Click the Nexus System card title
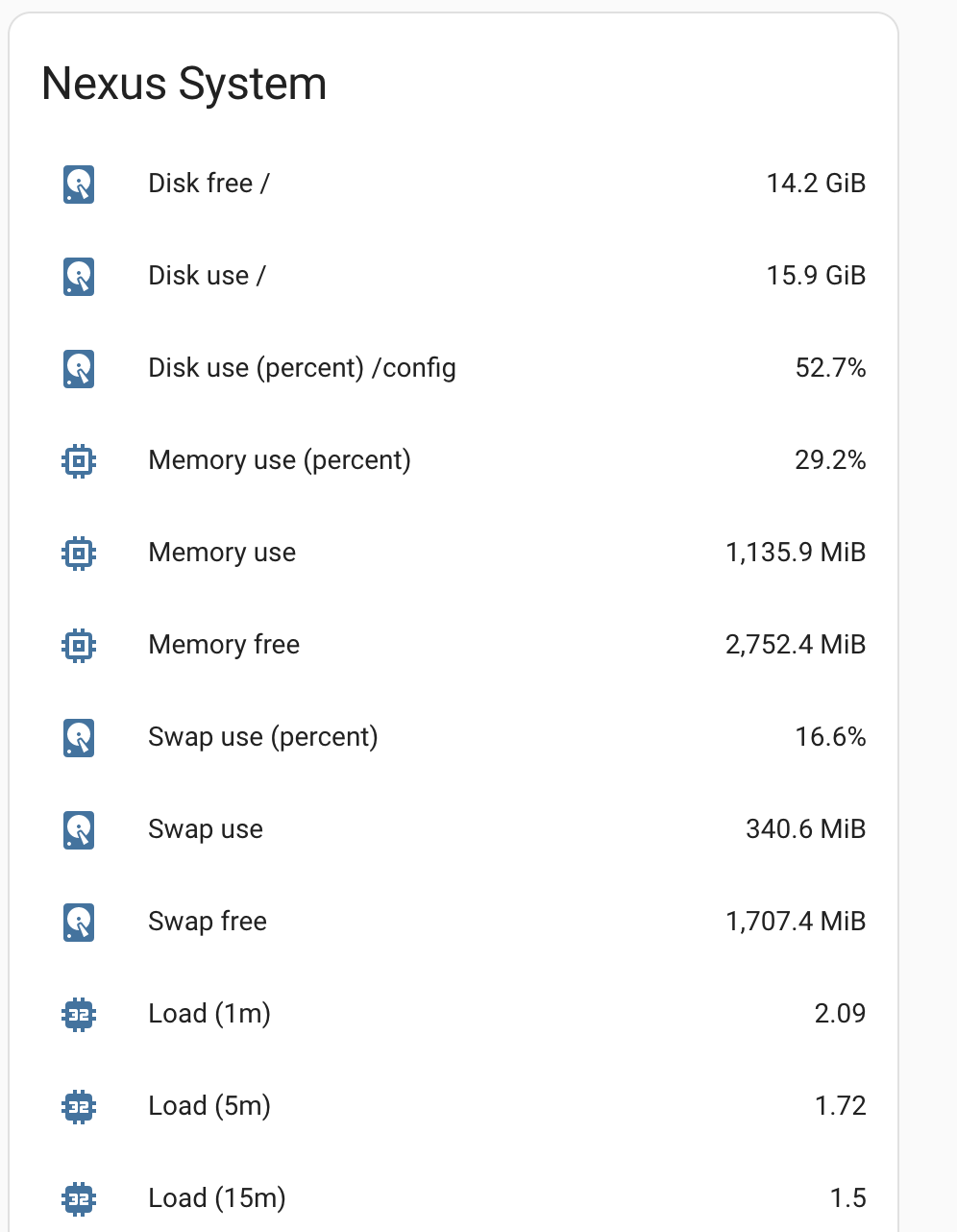 [184, 84]
